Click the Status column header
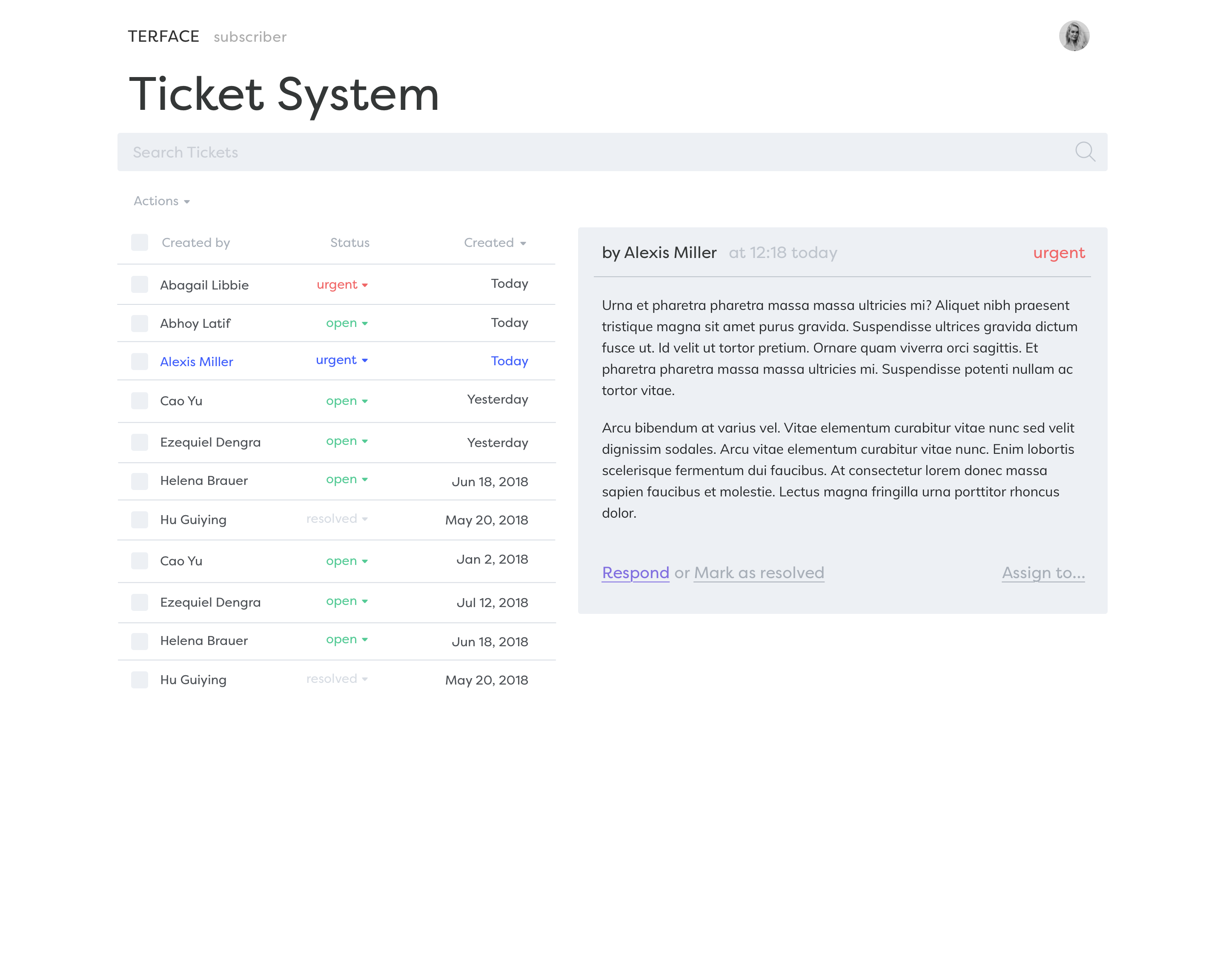1226x980 pixels. pyautogui.click(x=350, y=243)
